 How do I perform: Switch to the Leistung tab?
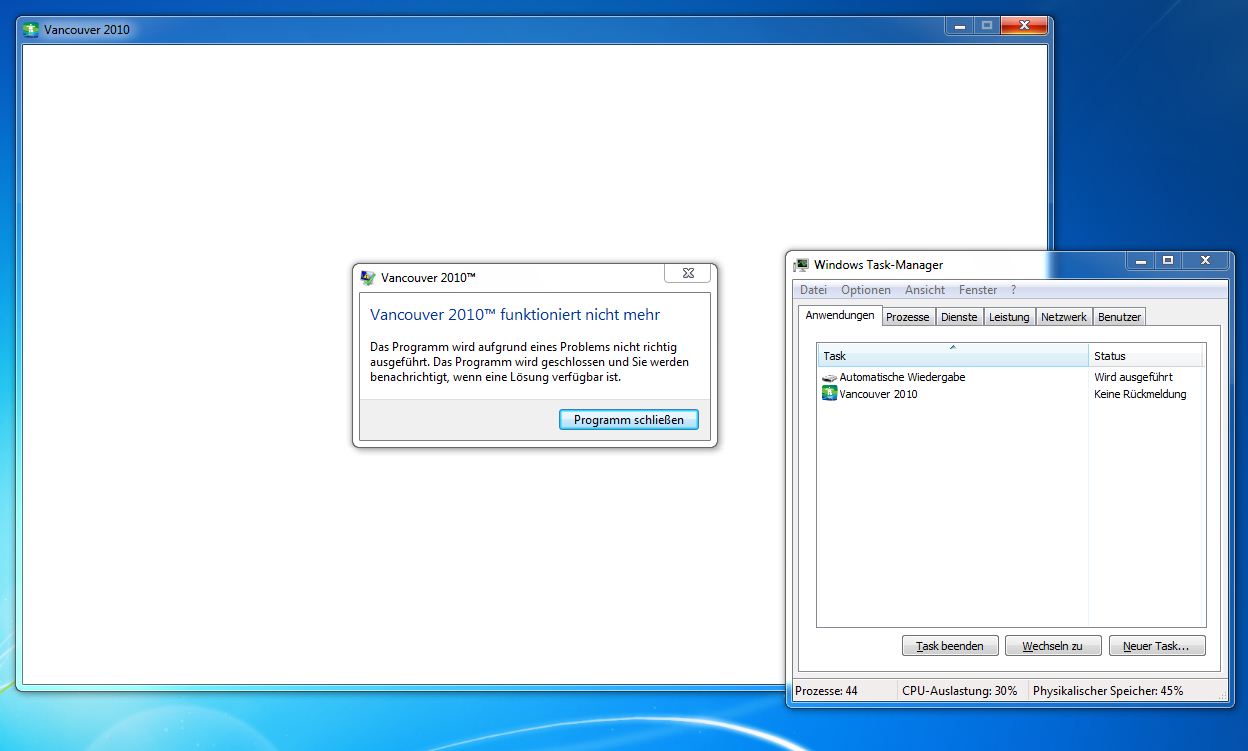[x=1009, y=317]
